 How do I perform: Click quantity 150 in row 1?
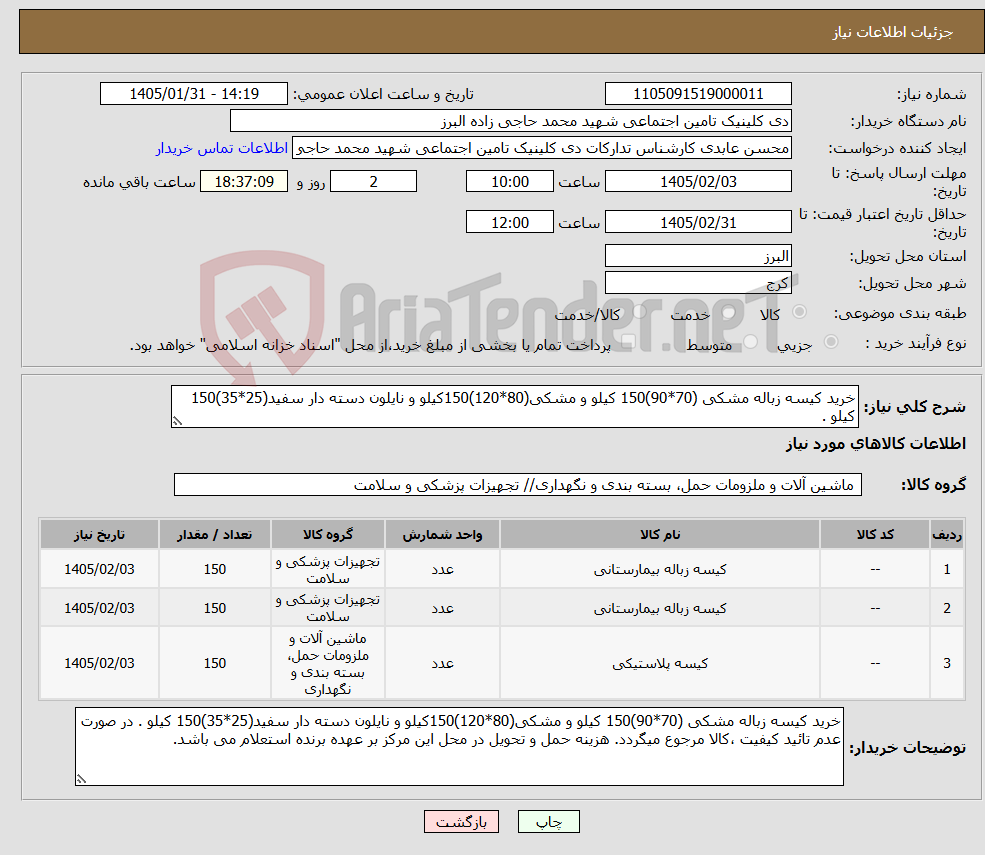pyautogui.click(x=214, y=569)
